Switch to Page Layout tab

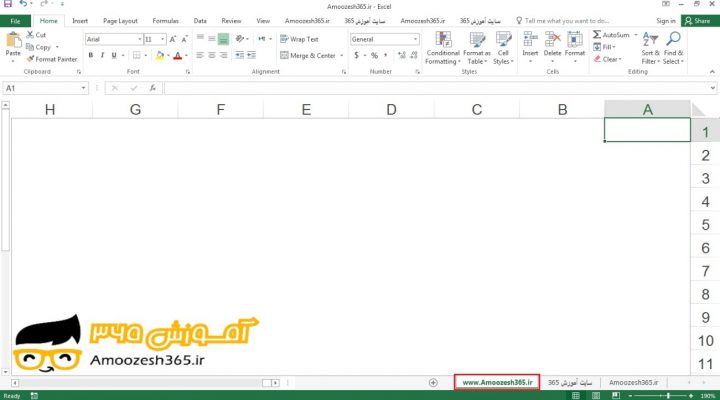point(120,21)
